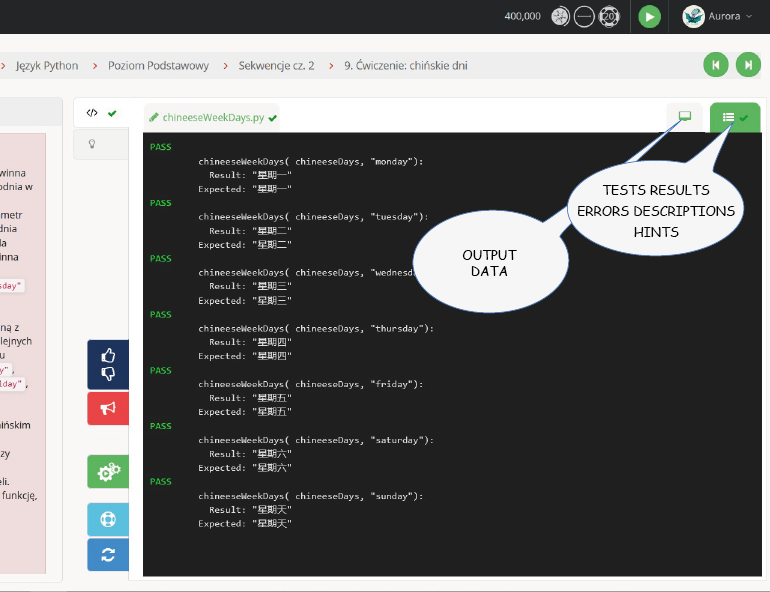Click the red megaphone report button

click(x=108, y=408)
